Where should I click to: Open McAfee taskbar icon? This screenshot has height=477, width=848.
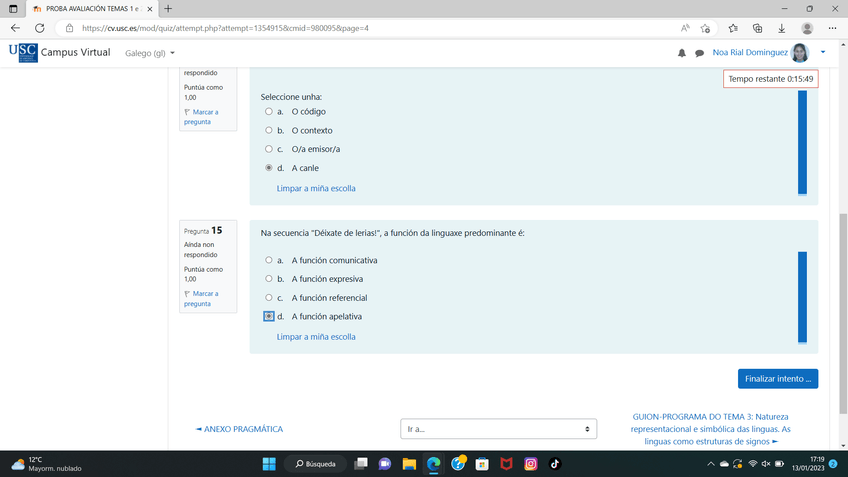[506, 464]
